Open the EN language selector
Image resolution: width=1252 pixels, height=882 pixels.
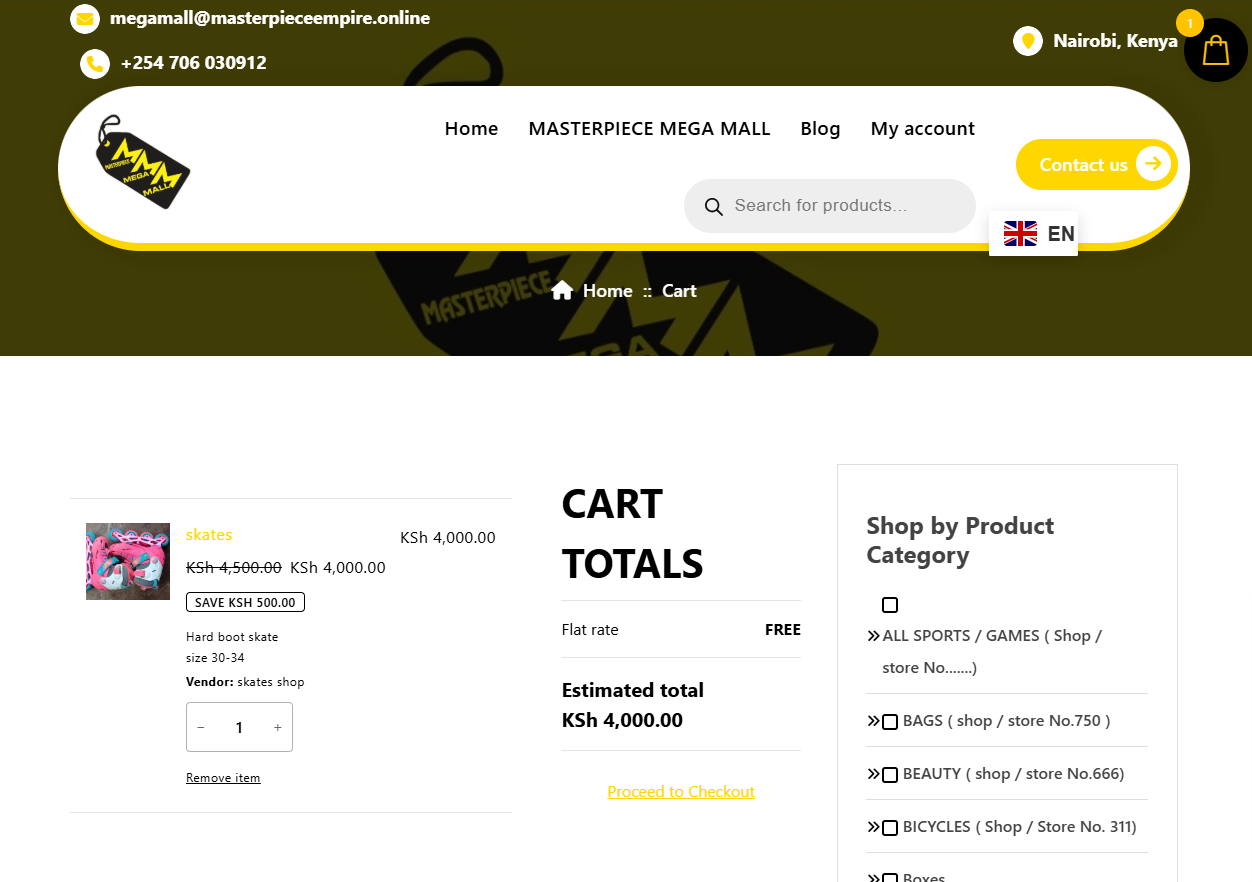click(x=1034, y=234)
